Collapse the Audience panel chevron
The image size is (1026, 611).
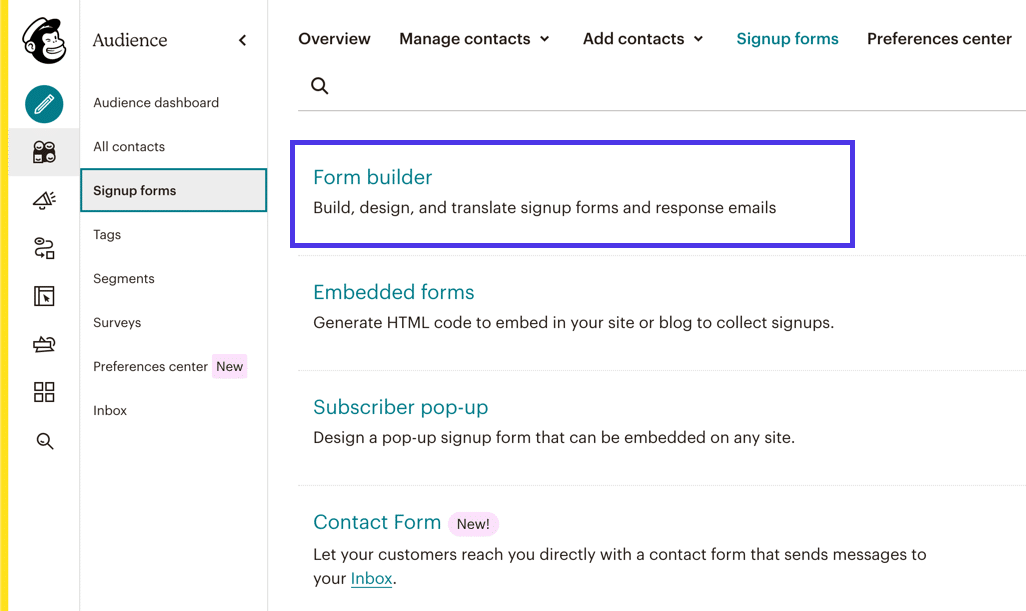242,40
